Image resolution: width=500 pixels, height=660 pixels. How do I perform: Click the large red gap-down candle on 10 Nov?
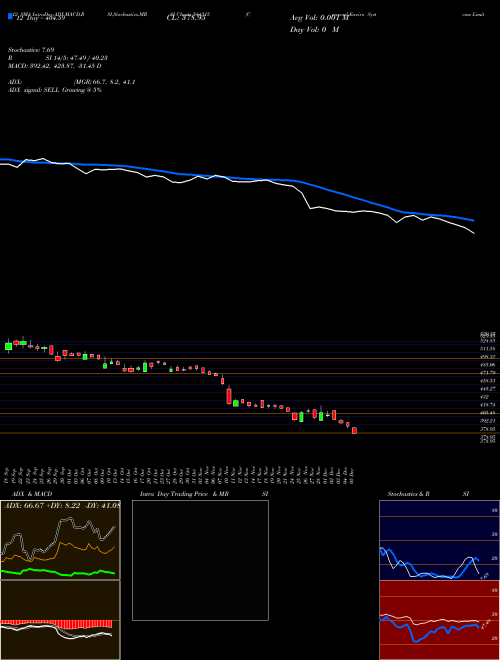click(229, 396)
